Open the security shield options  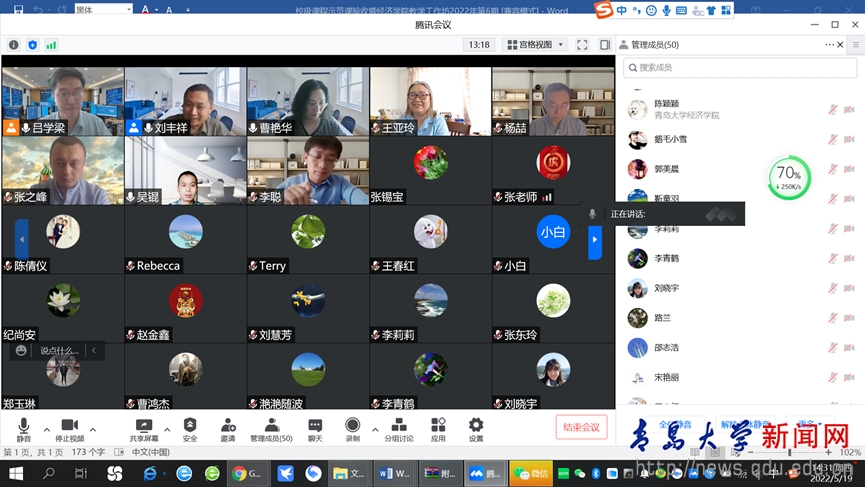click(x=190, y=427)
